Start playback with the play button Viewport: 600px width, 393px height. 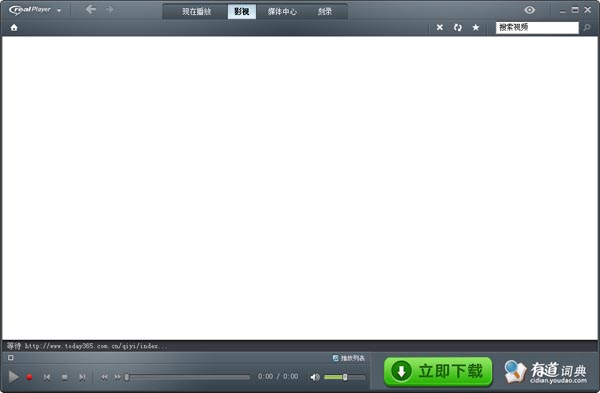click(14, 377)
